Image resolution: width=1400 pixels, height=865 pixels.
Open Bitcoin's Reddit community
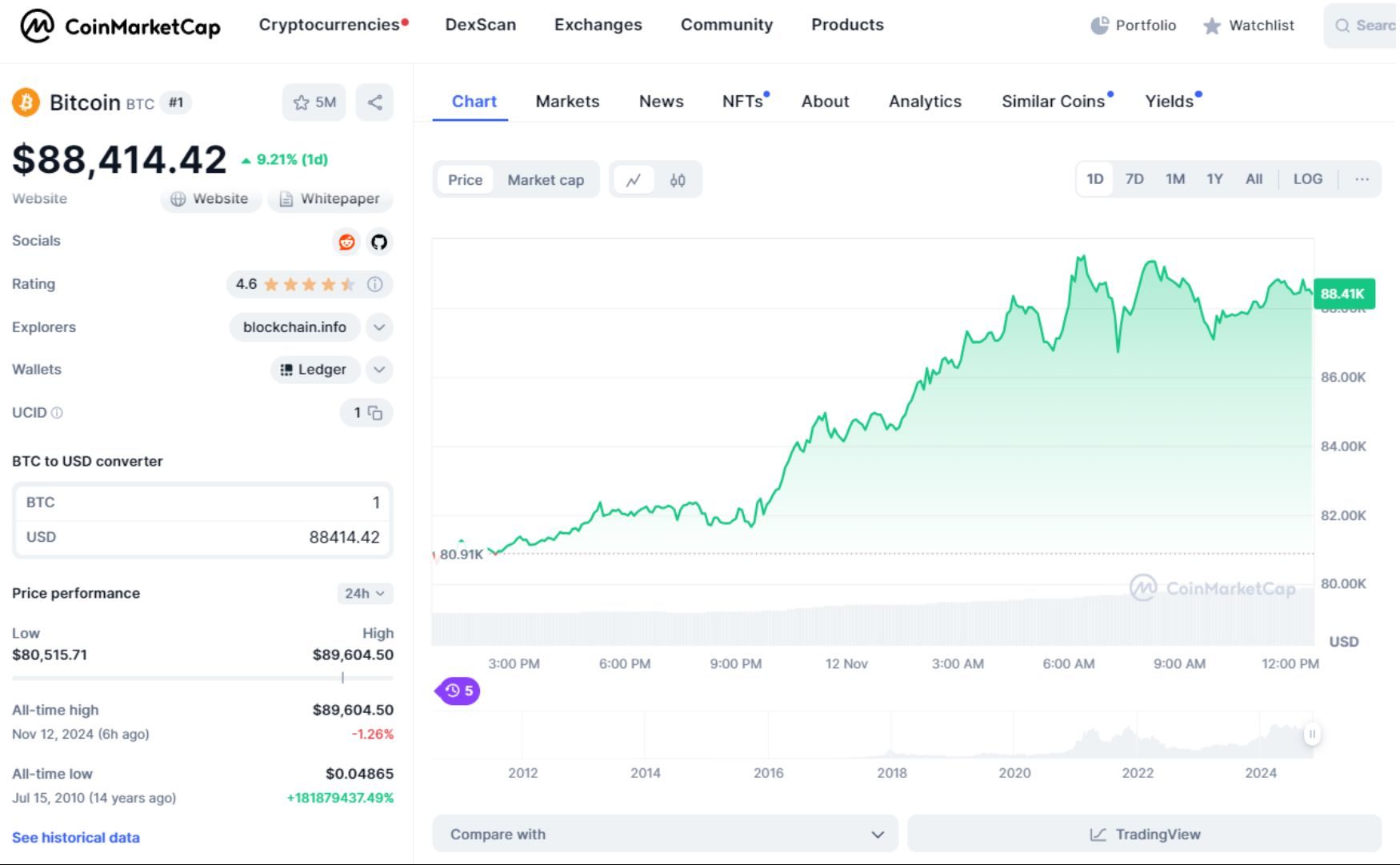tap(346, 242)
